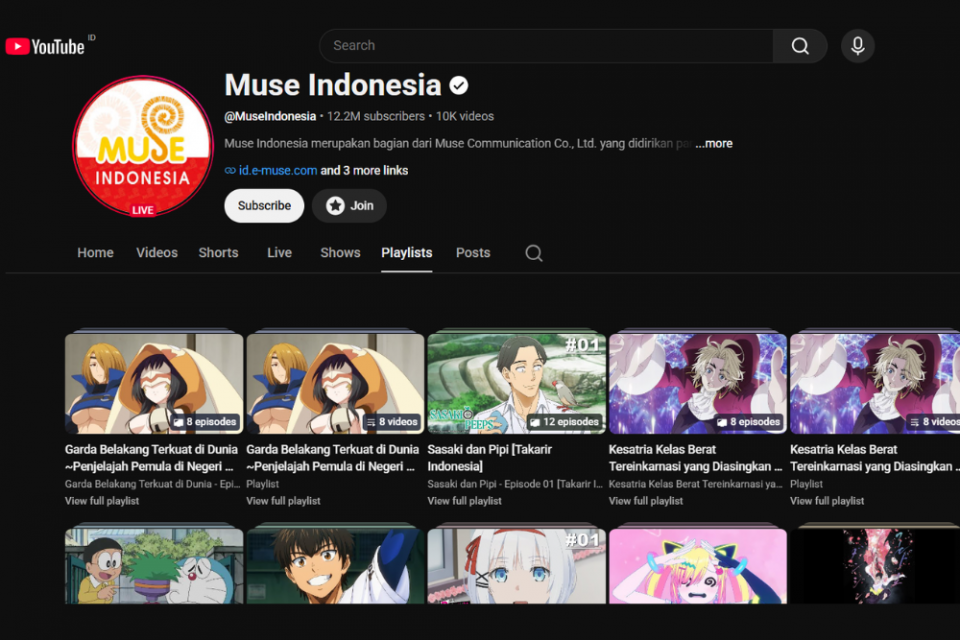Click inside the Search text field
960x640 pixels.
(546, 46)
